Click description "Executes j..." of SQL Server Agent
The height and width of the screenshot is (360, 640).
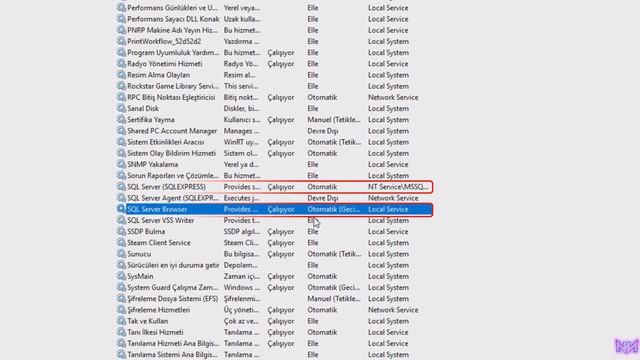242,198
